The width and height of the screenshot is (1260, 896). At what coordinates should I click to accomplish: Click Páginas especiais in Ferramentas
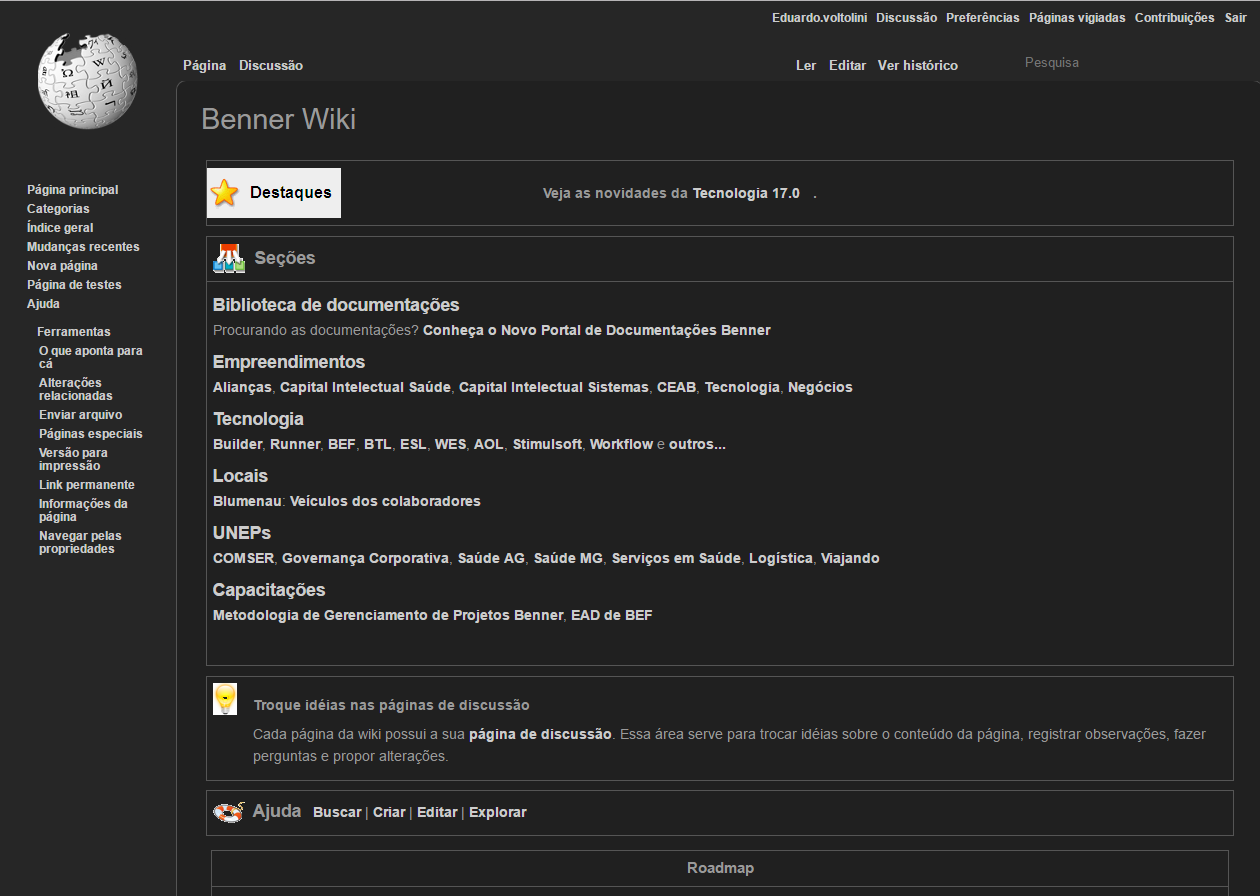(90, 434)
